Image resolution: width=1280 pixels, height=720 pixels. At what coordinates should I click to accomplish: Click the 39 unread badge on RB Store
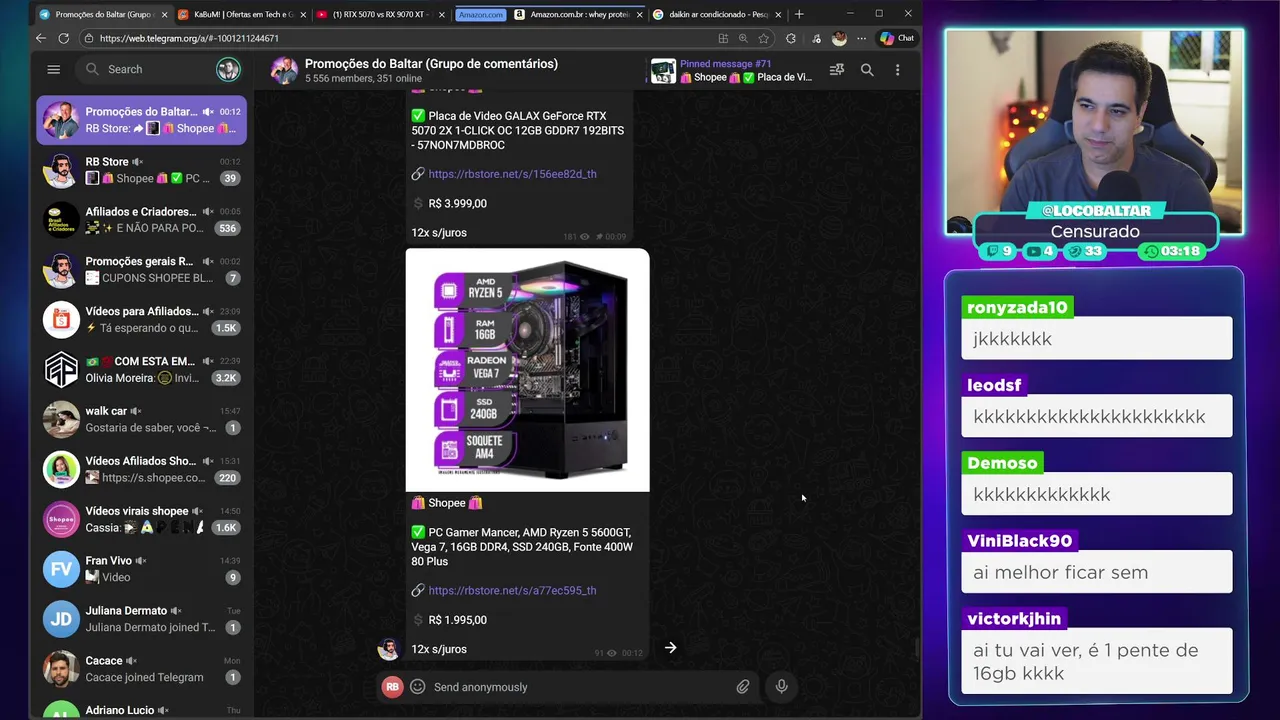pyautogui.click(x=230, y=179)
